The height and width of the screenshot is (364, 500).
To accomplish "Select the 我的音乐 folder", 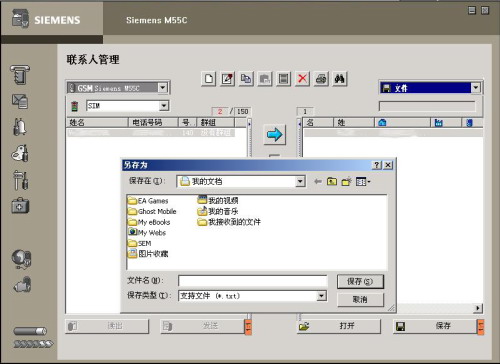I will [218, 211].
